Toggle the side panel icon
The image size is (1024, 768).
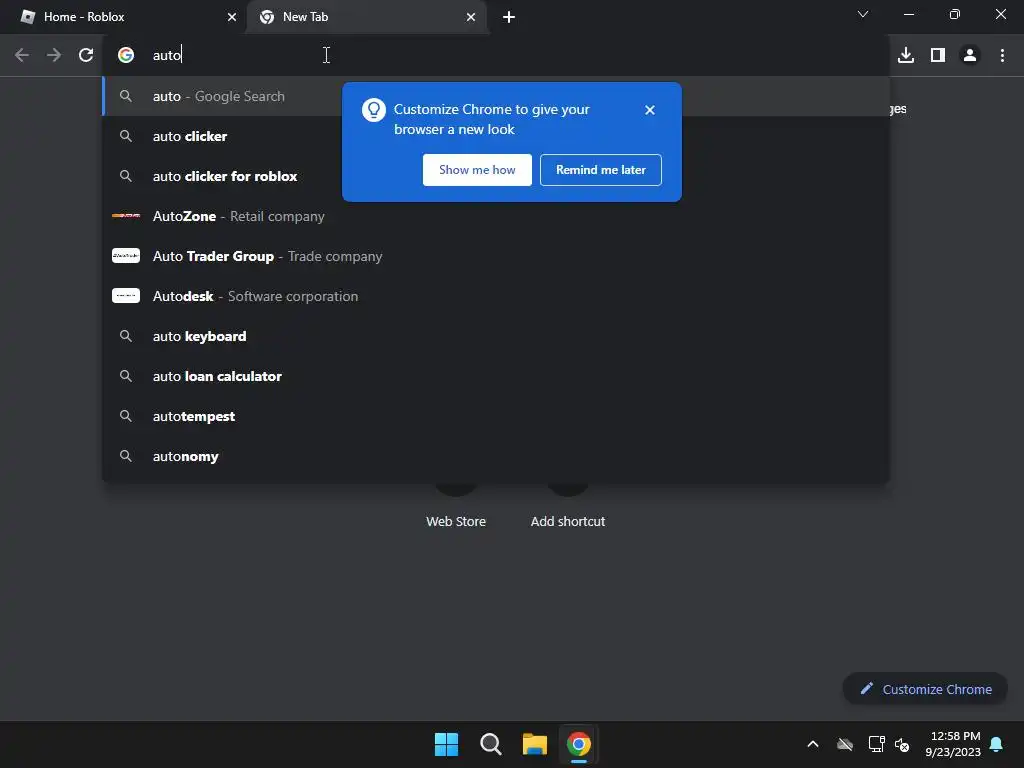pos(938,56)
